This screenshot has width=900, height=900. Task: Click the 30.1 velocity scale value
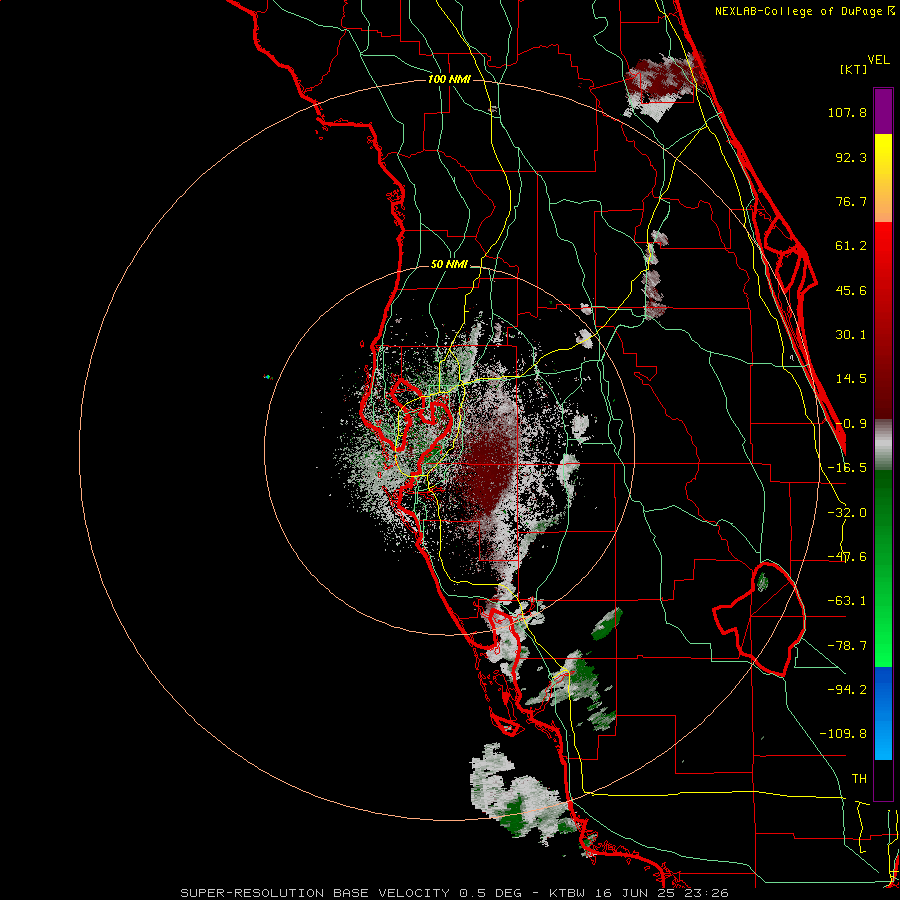pyautogui.click(x=851, y=335)
